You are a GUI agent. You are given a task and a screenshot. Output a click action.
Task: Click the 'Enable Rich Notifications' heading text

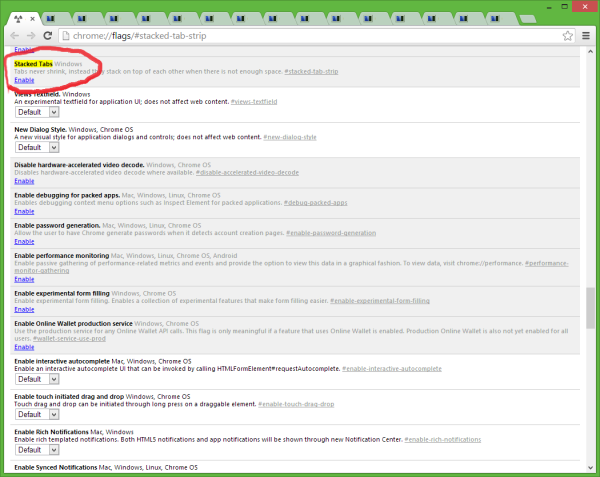click(x=51, y=432)
